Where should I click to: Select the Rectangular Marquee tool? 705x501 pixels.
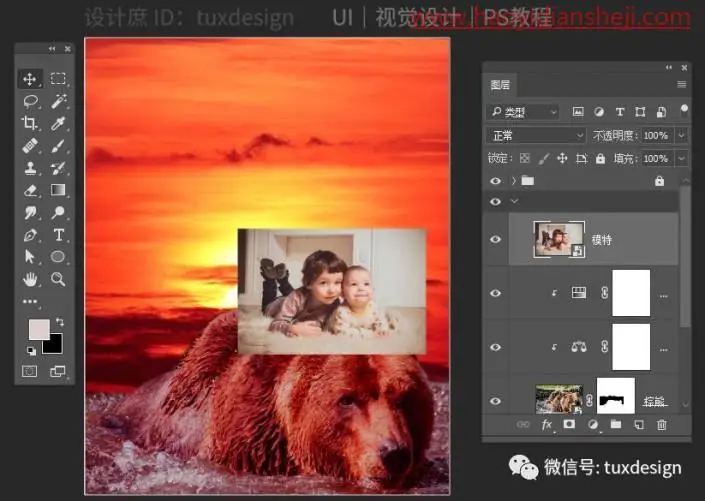pyautogui.click(x=58, y=79)
